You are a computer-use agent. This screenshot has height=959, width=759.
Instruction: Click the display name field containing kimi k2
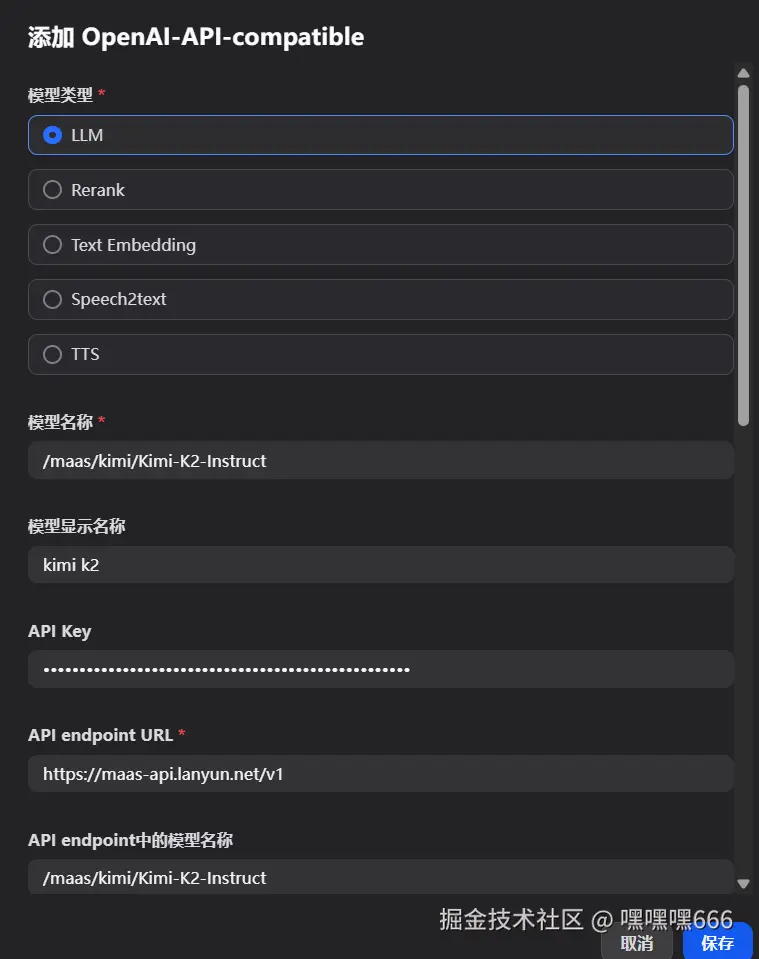[380, 565]
